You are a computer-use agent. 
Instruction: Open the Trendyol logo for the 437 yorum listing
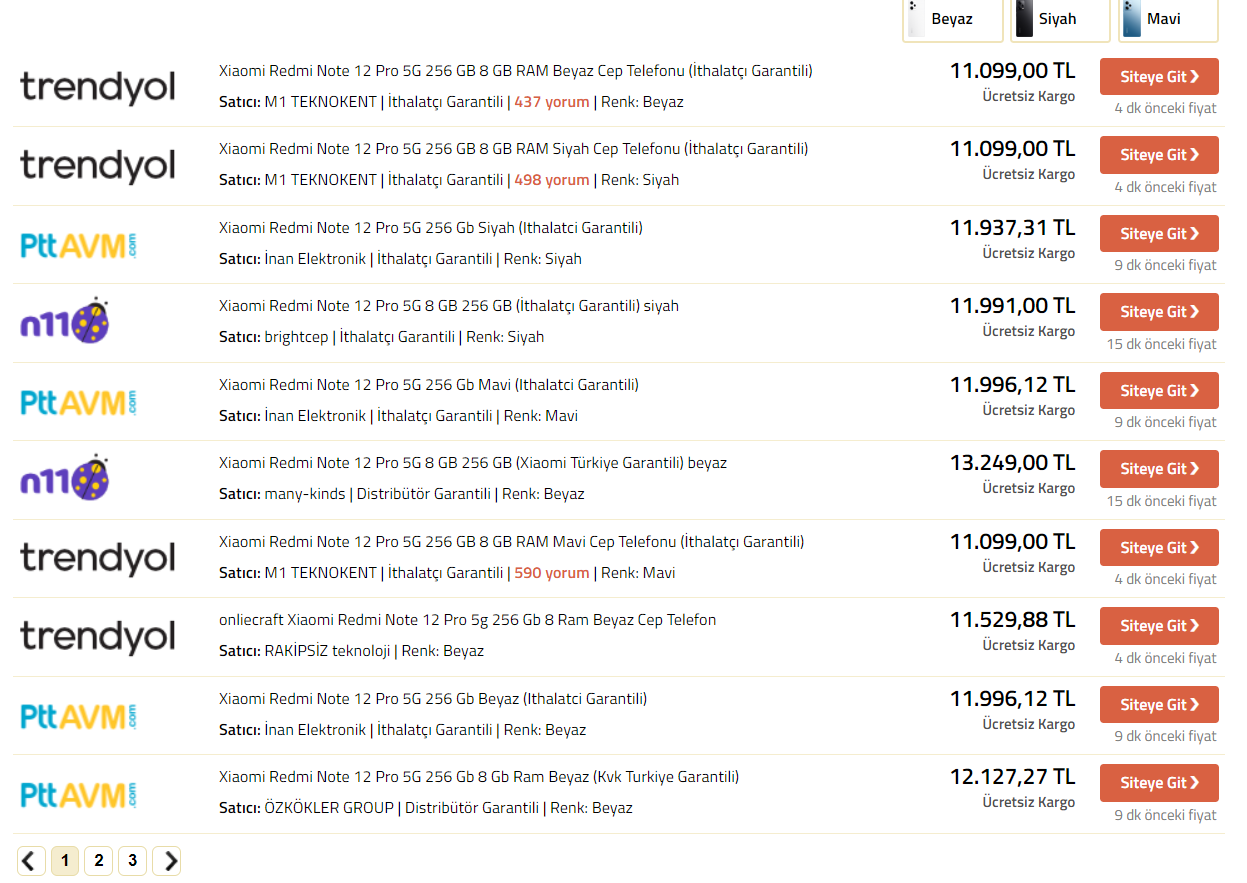pos(97,87)
